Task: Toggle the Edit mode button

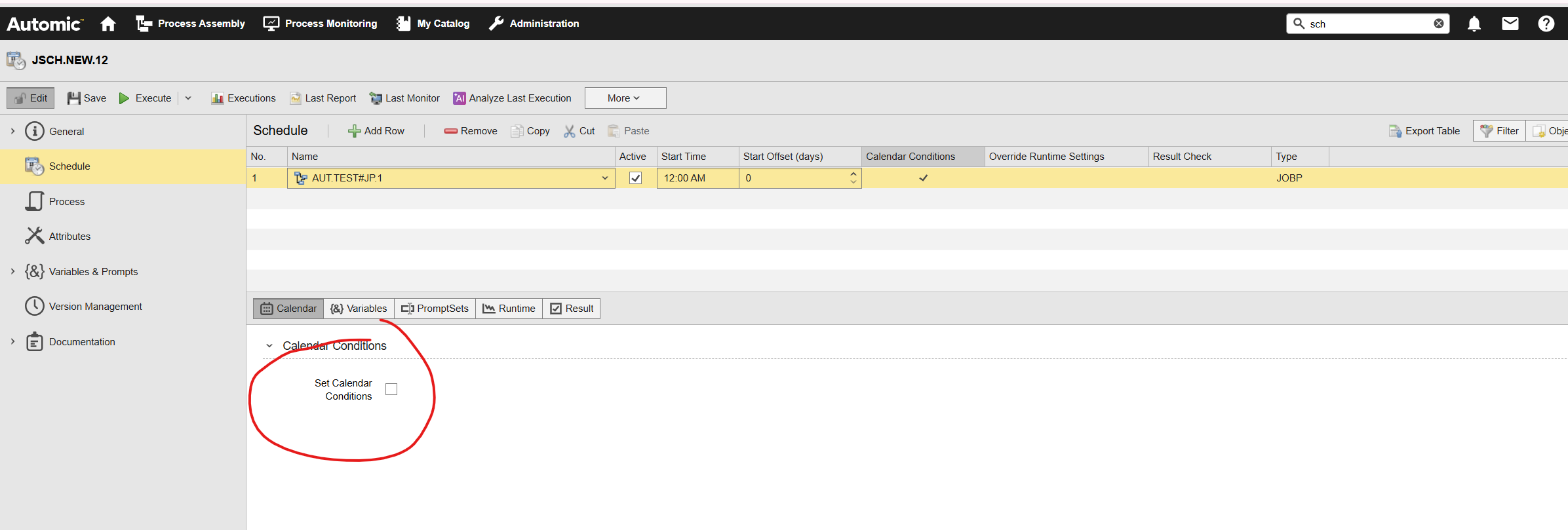Action: pyautogui.click(x=31, y=98)
